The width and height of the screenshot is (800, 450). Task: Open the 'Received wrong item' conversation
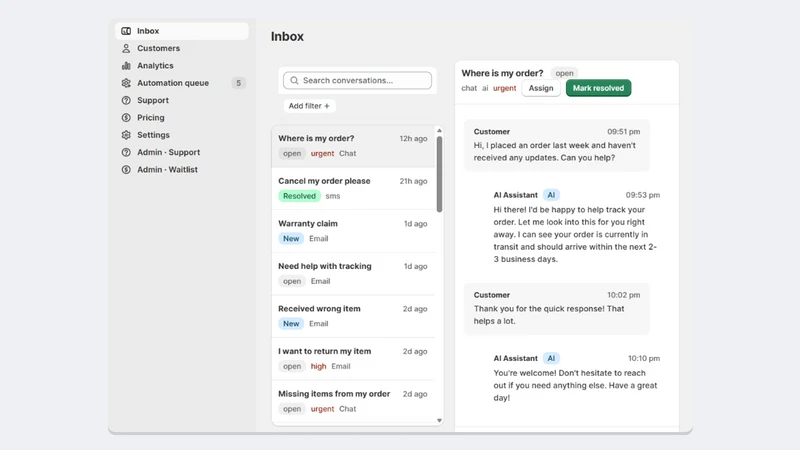[353, 316]
